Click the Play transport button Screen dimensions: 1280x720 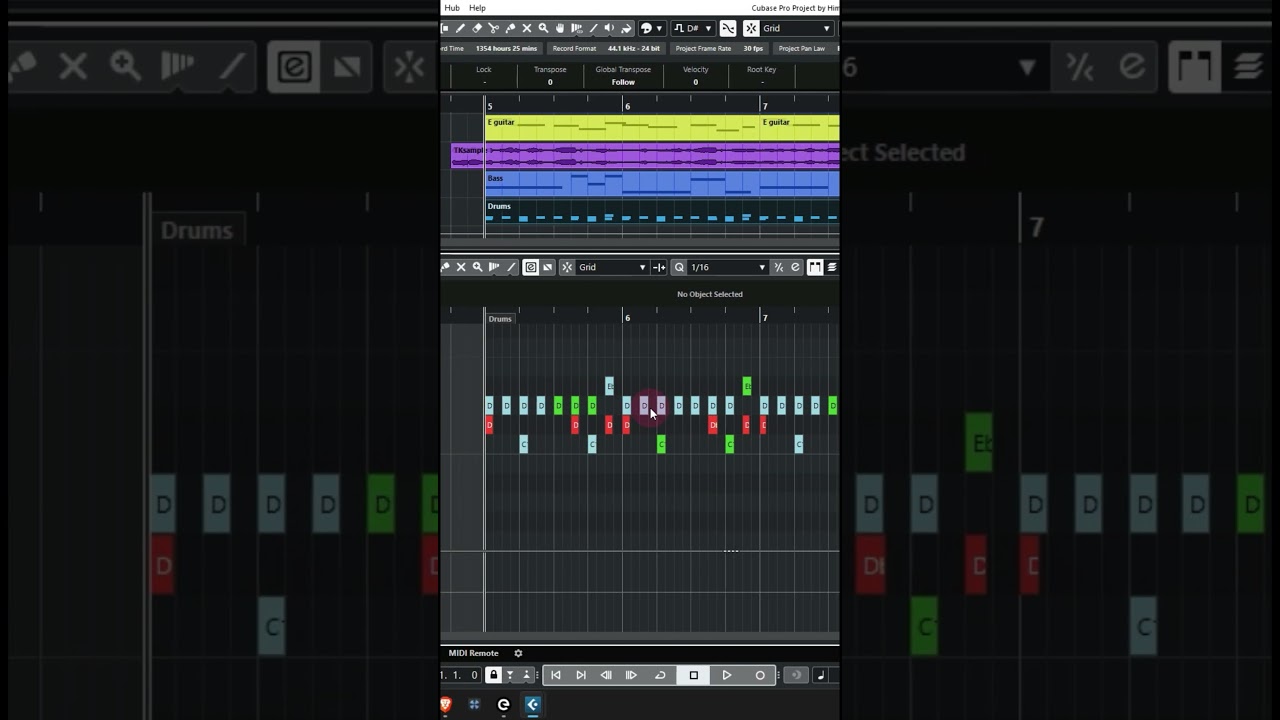point(727,675)
